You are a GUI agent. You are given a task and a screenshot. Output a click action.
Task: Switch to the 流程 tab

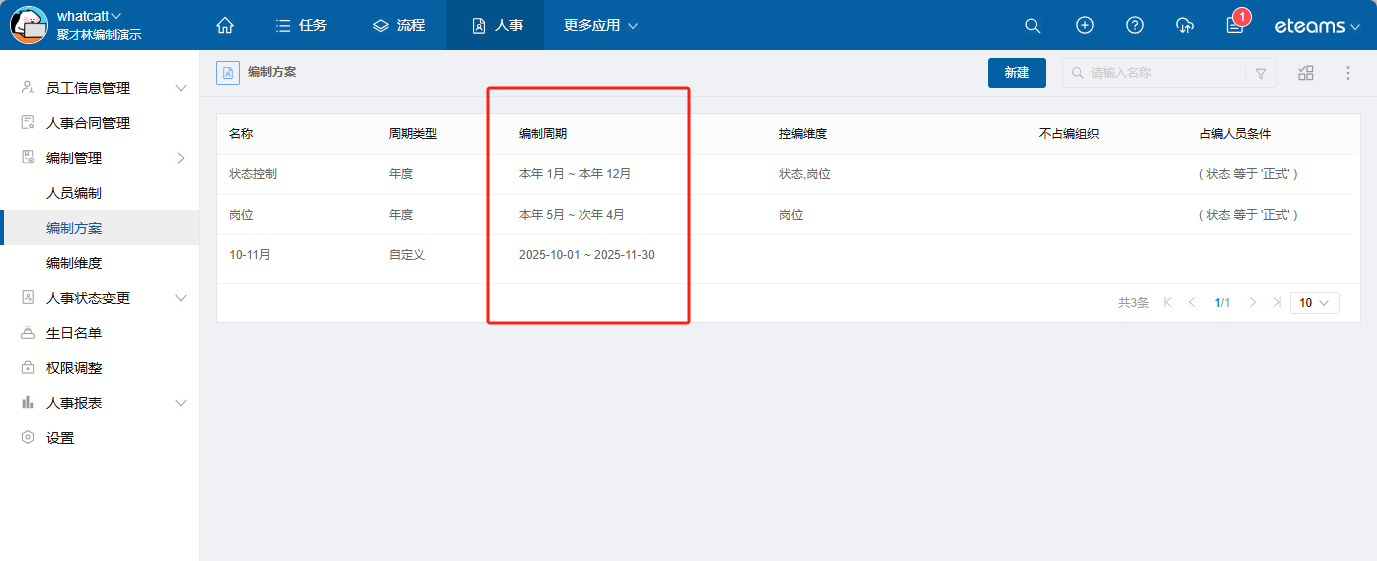tap(398, 25)
